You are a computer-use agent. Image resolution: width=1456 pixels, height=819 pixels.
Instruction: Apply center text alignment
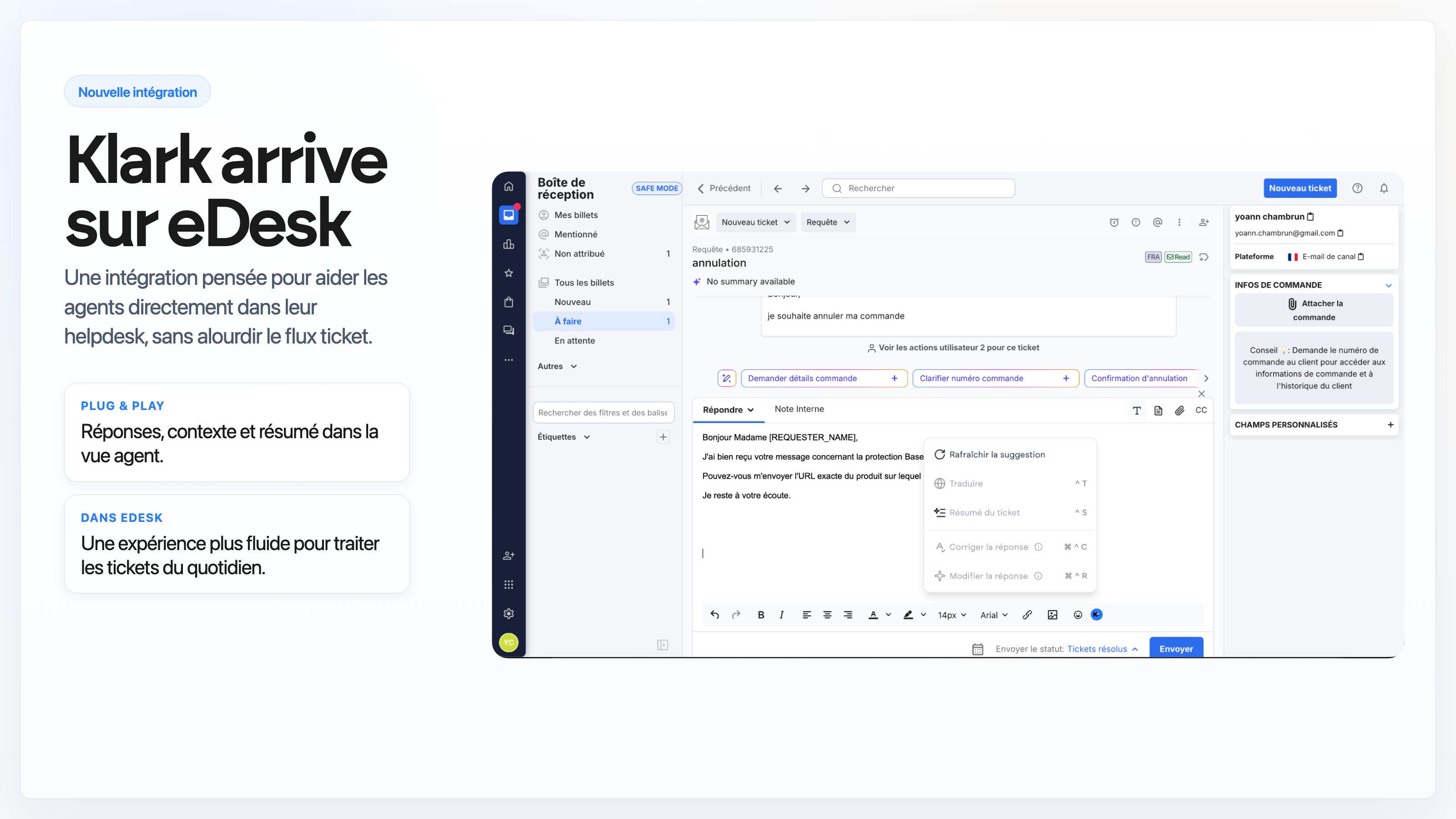click(827, 615)
